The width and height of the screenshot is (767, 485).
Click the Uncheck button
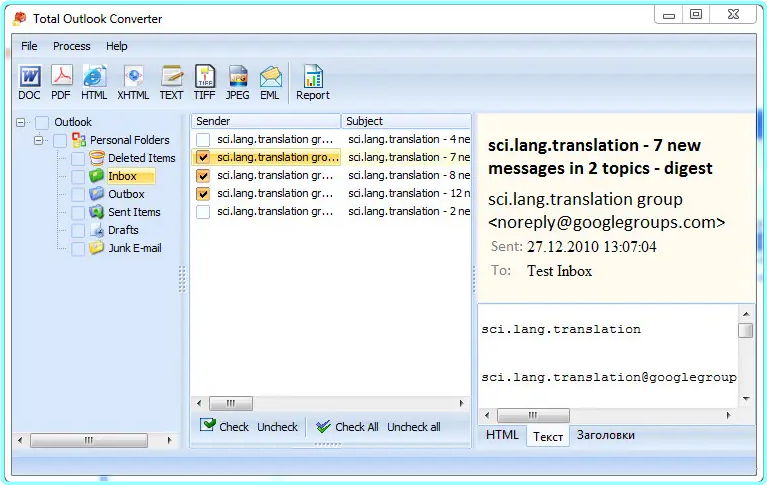[277, 427]
